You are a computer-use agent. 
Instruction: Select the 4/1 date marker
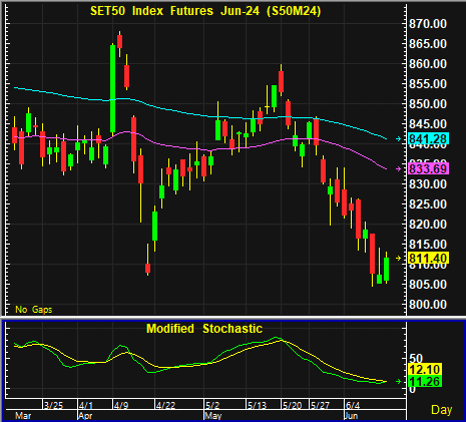coord(86,406)
